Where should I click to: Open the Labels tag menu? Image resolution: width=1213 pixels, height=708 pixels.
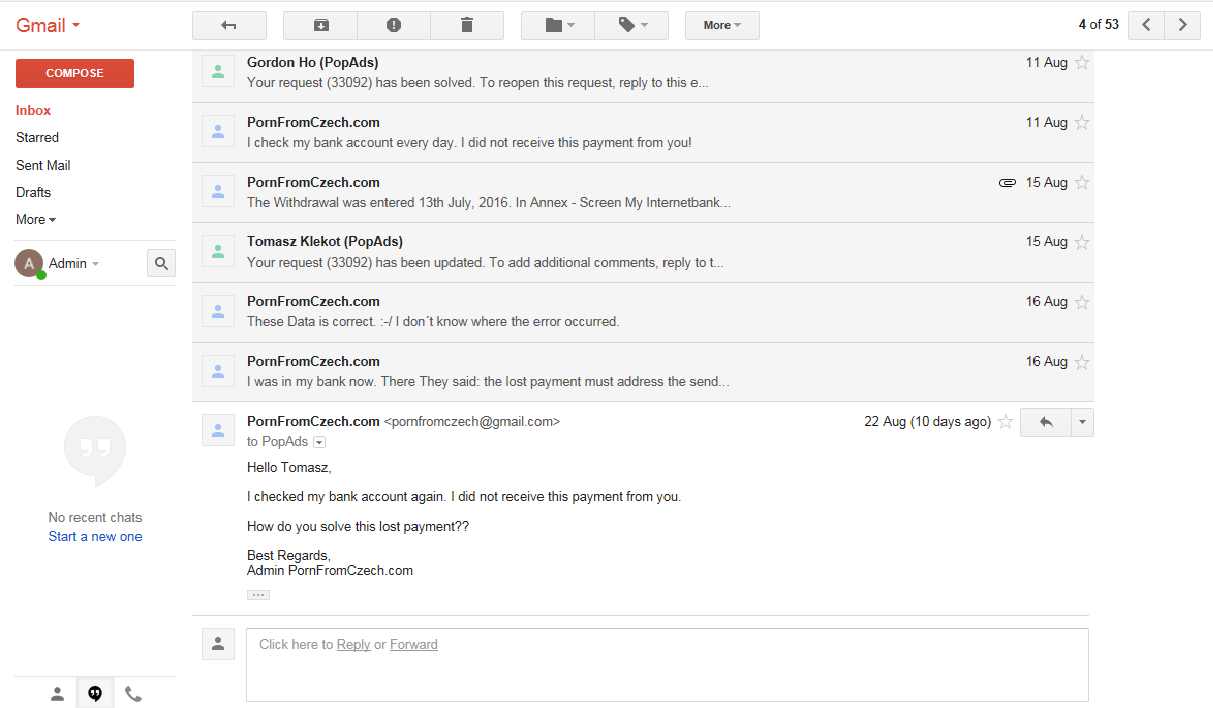(632, 25)
